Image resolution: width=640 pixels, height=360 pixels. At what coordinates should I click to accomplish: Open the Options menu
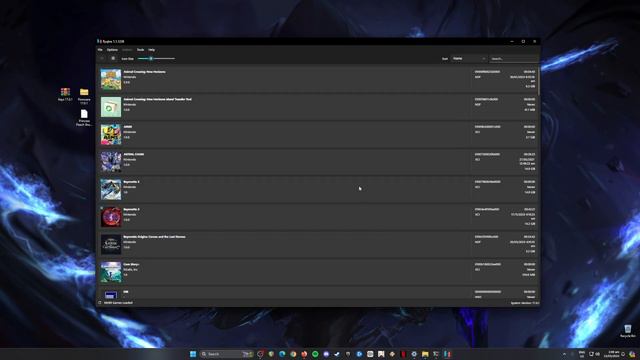[x=112, y=50]
